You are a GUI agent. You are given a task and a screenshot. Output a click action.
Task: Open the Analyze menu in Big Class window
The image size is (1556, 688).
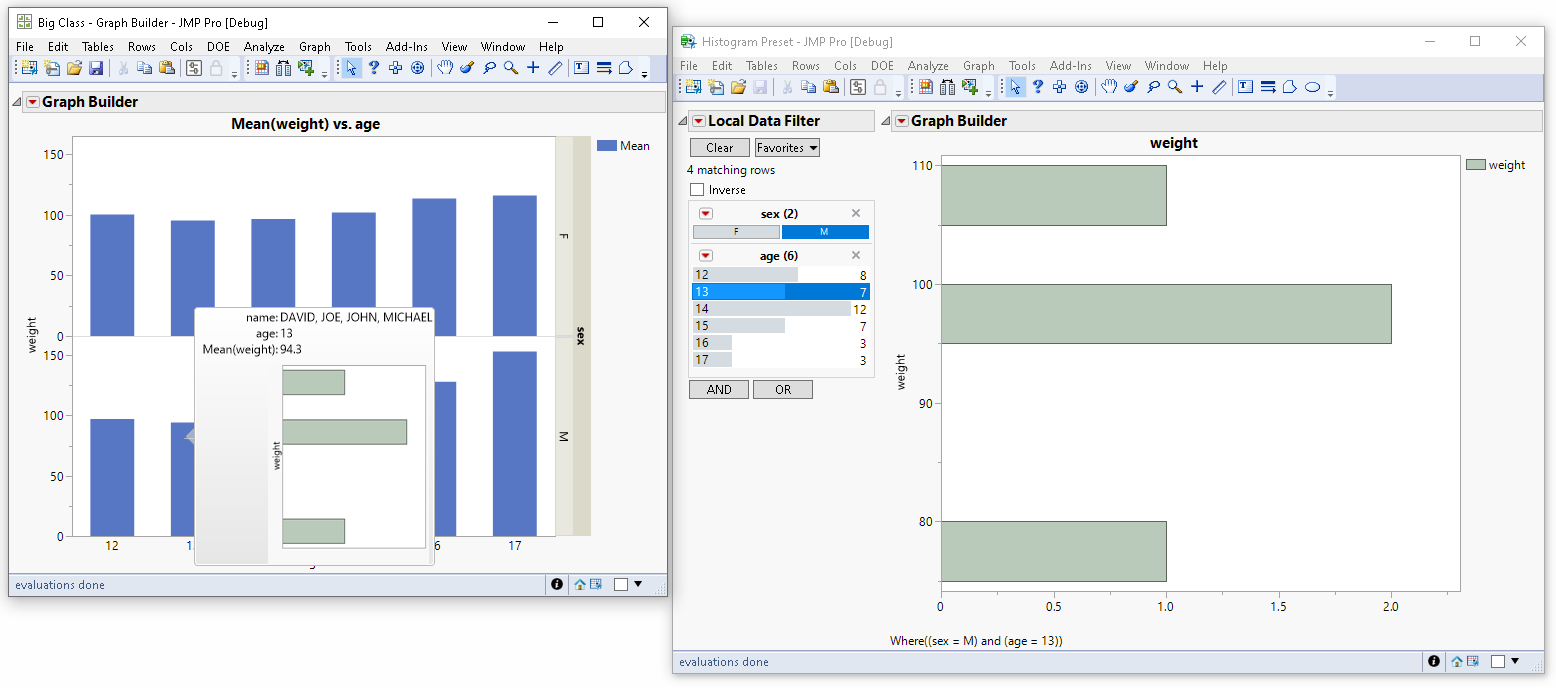(x=264, y=47)
